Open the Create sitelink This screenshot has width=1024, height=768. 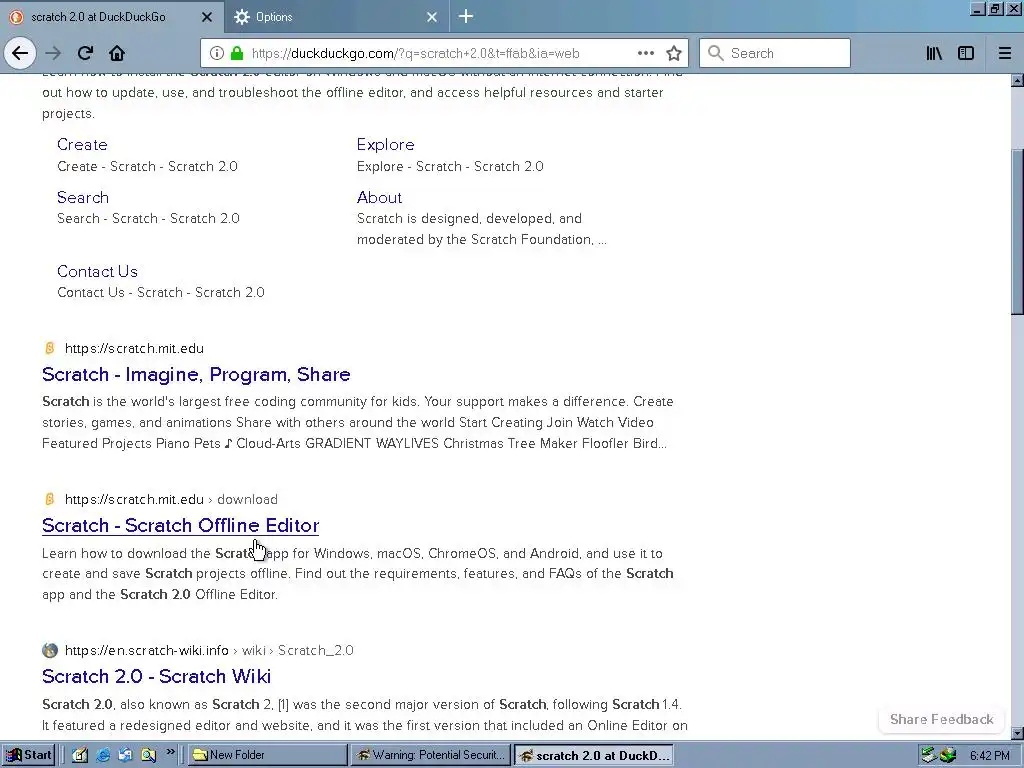coord(82,144)
